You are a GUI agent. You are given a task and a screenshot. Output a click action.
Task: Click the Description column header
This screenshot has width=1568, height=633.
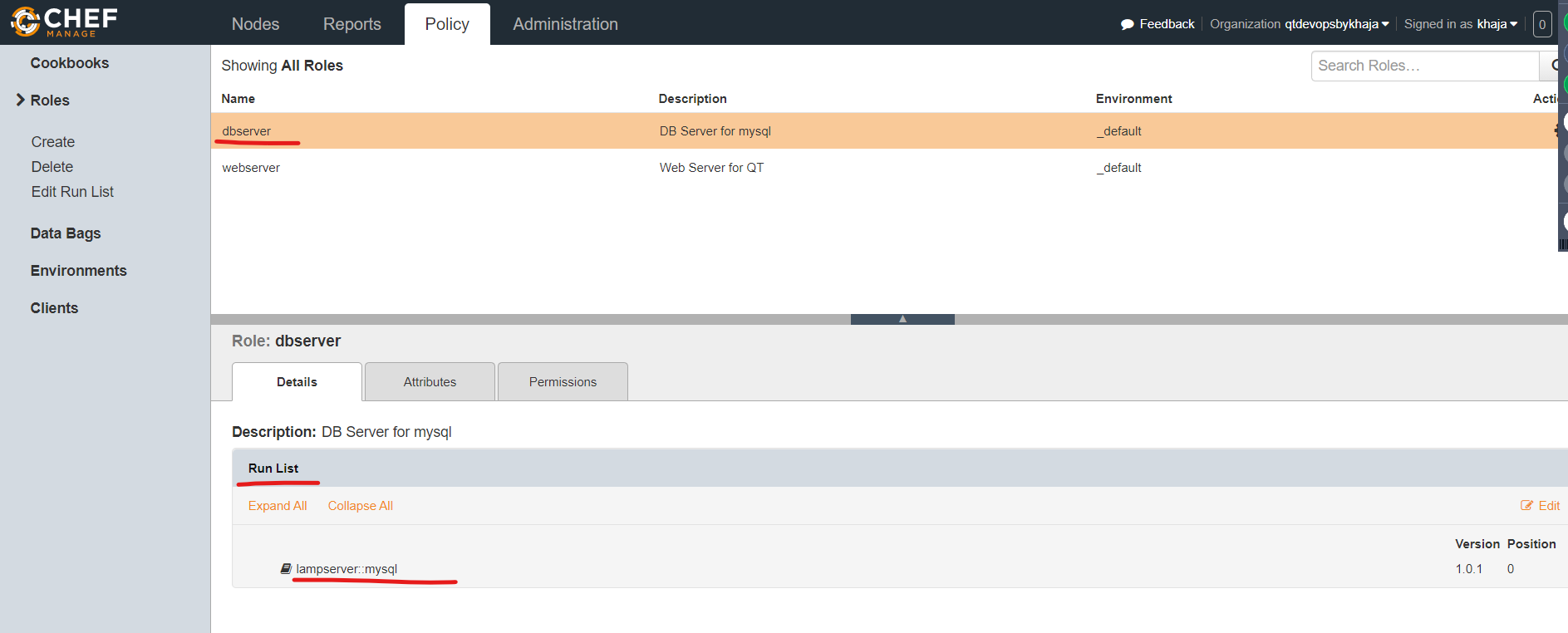tap(693, 99)
